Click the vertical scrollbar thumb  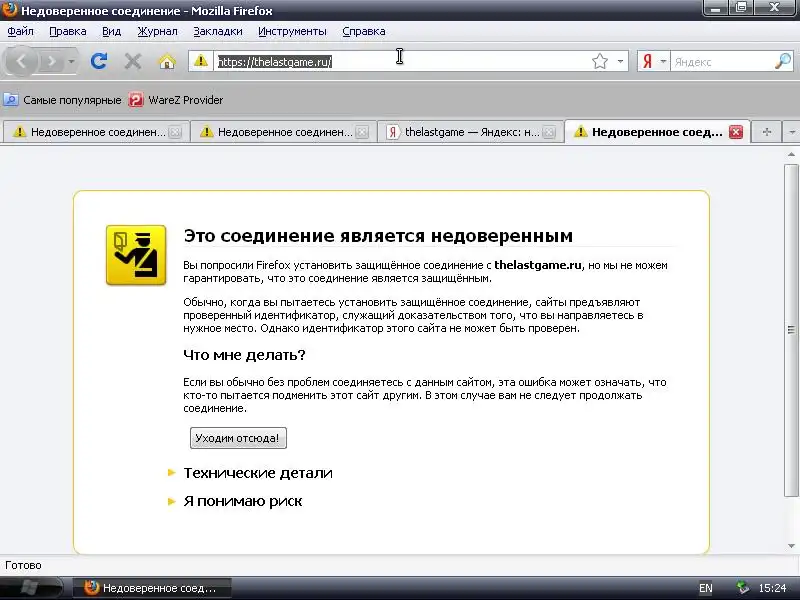coord(791,330)
